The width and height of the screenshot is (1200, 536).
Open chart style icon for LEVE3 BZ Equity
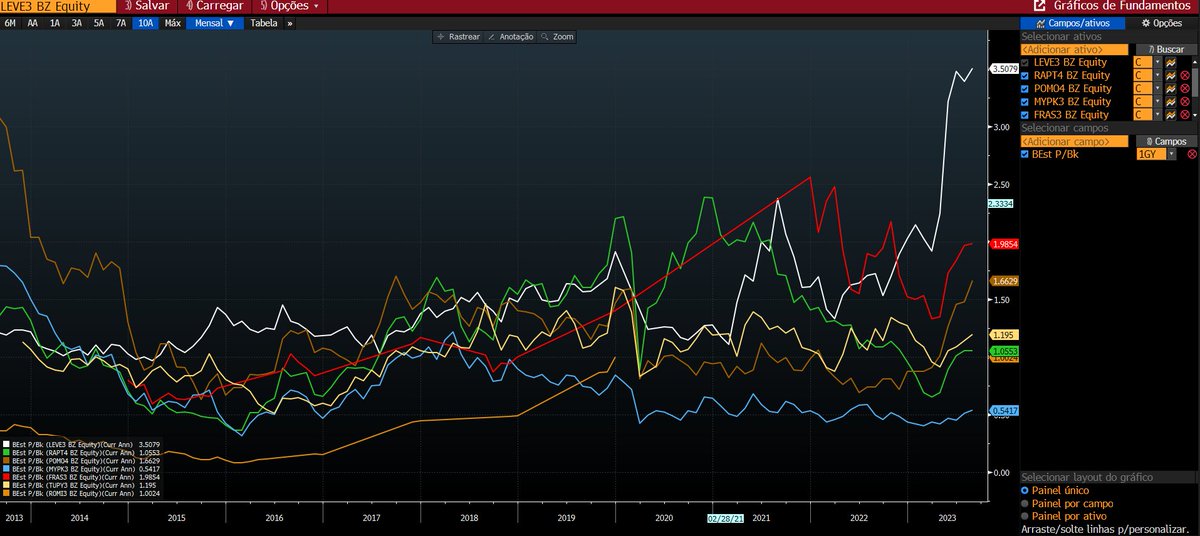1169,62
